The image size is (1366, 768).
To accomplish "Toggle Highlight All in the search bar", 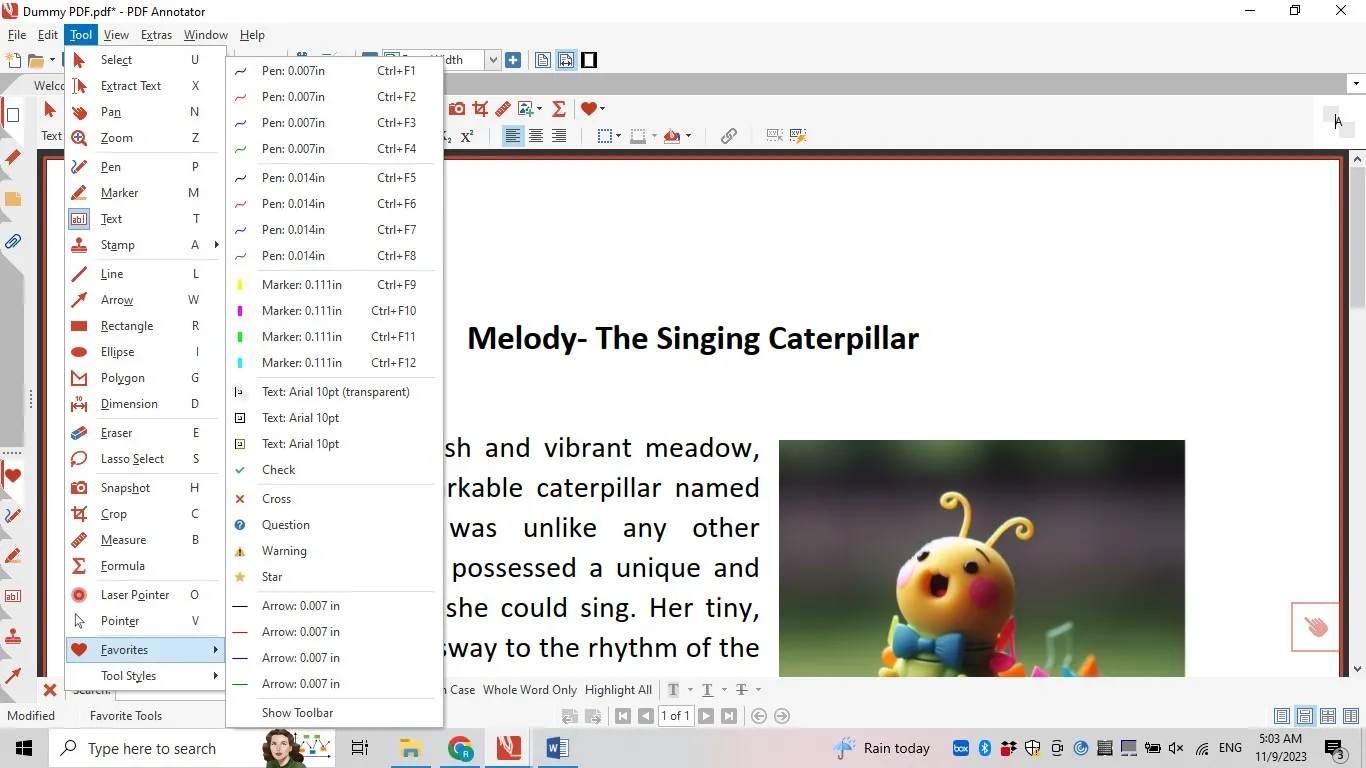I will coord(618,689).
